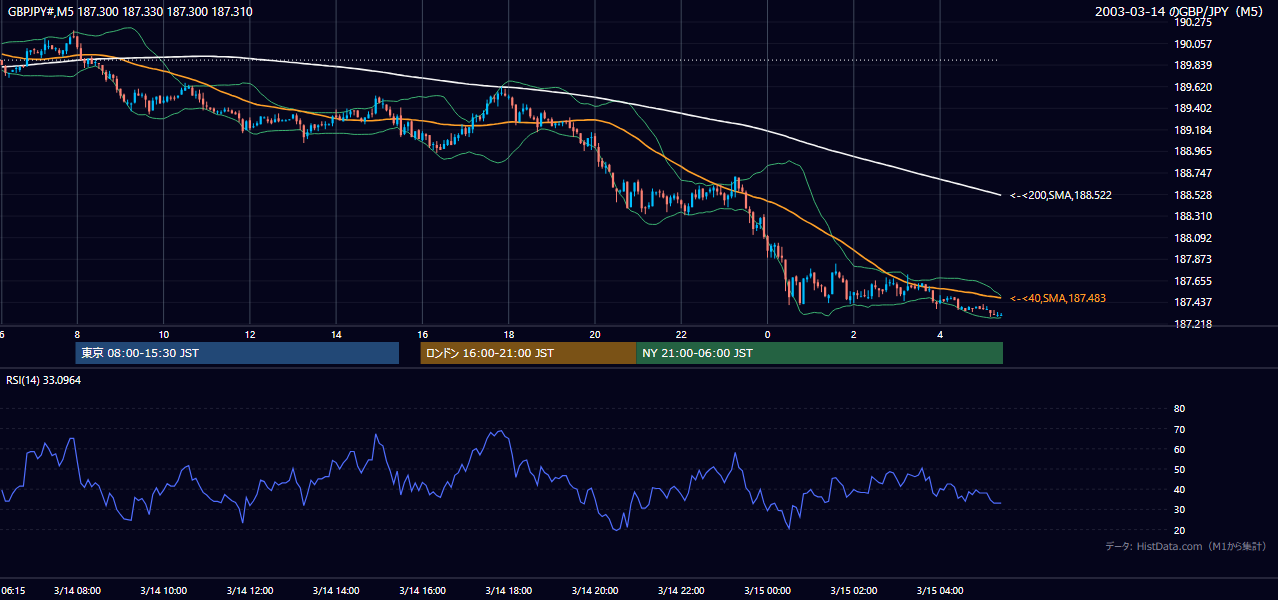This screenshot has height=600, width=1278.
Task: Click hour tick 16 under the price chart
Action: click(x=422, y=334)
